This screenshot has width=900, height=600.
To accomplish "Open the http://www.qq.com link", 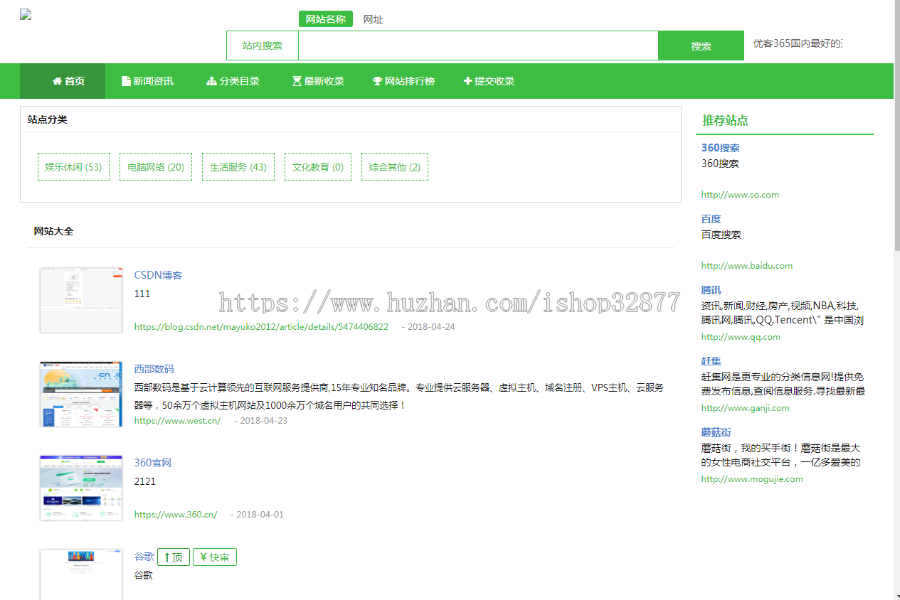I will tap(740, 337).
